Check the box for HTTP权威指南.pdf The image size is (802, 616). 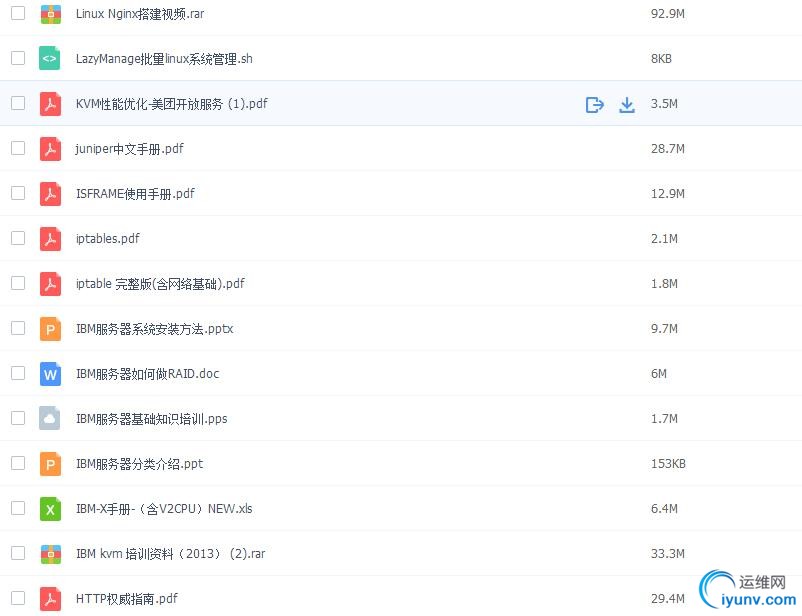point(18,598)
